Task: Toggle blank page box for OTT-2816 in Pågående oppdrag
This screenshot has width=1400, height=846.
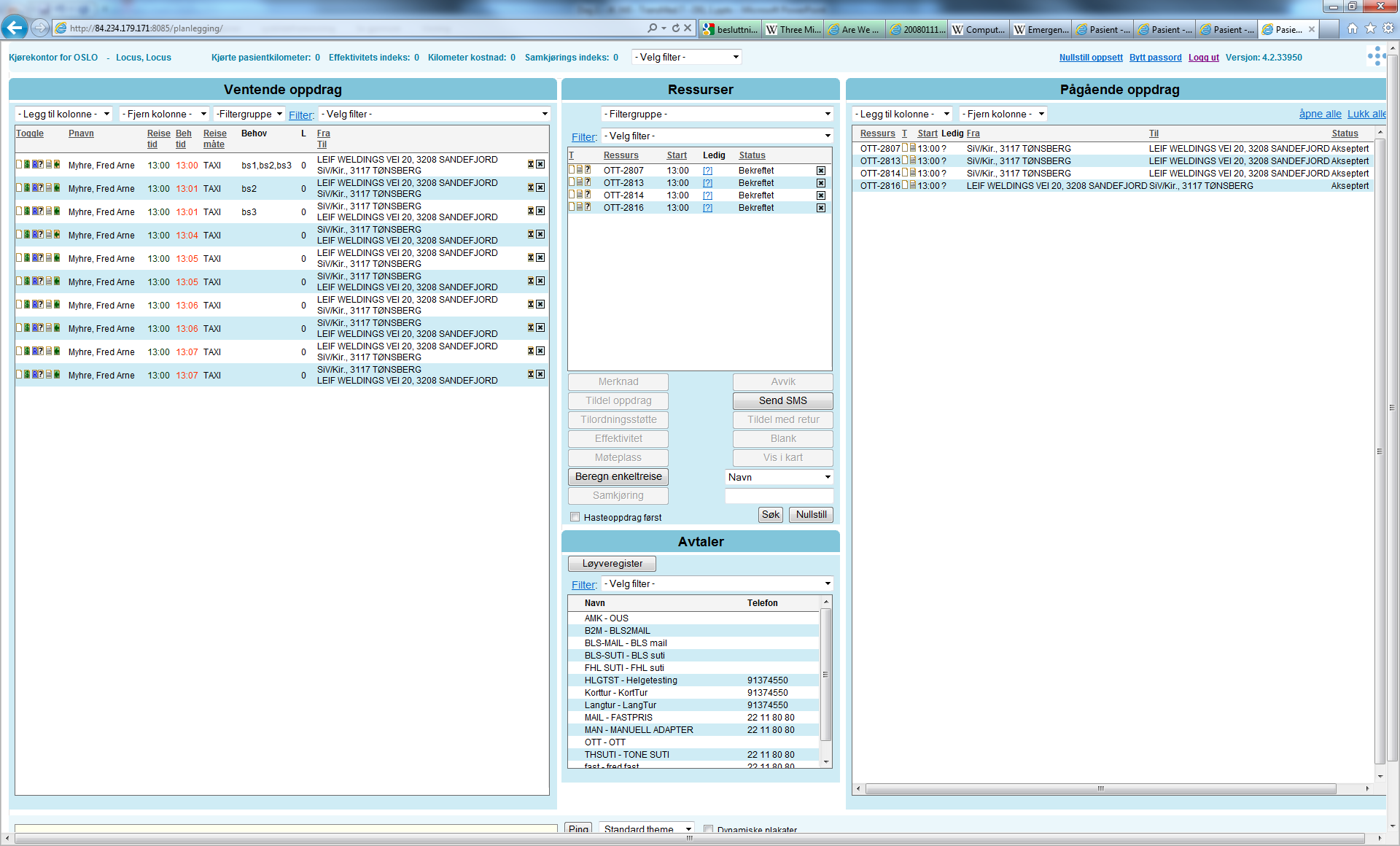Action: coord(905,185)
